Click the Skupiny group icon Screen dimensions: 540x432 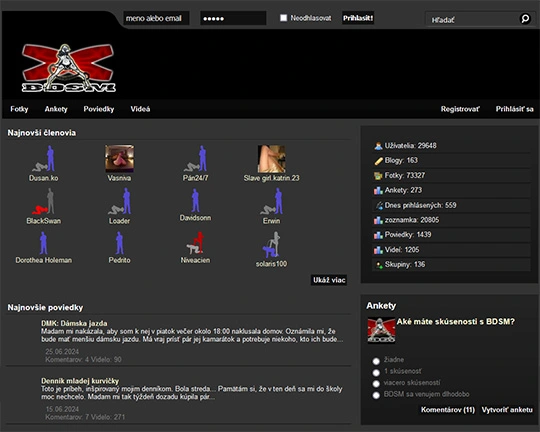coord(378,265)
